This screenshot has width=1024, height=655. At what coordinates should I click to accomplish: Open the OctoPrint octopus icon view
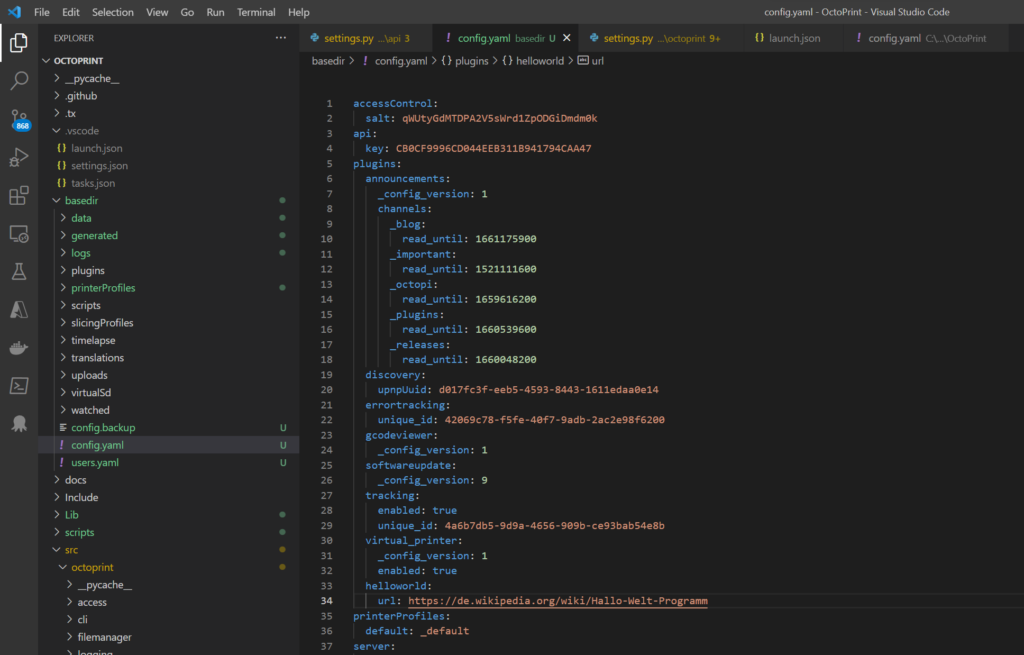click(x=19, y=424)
